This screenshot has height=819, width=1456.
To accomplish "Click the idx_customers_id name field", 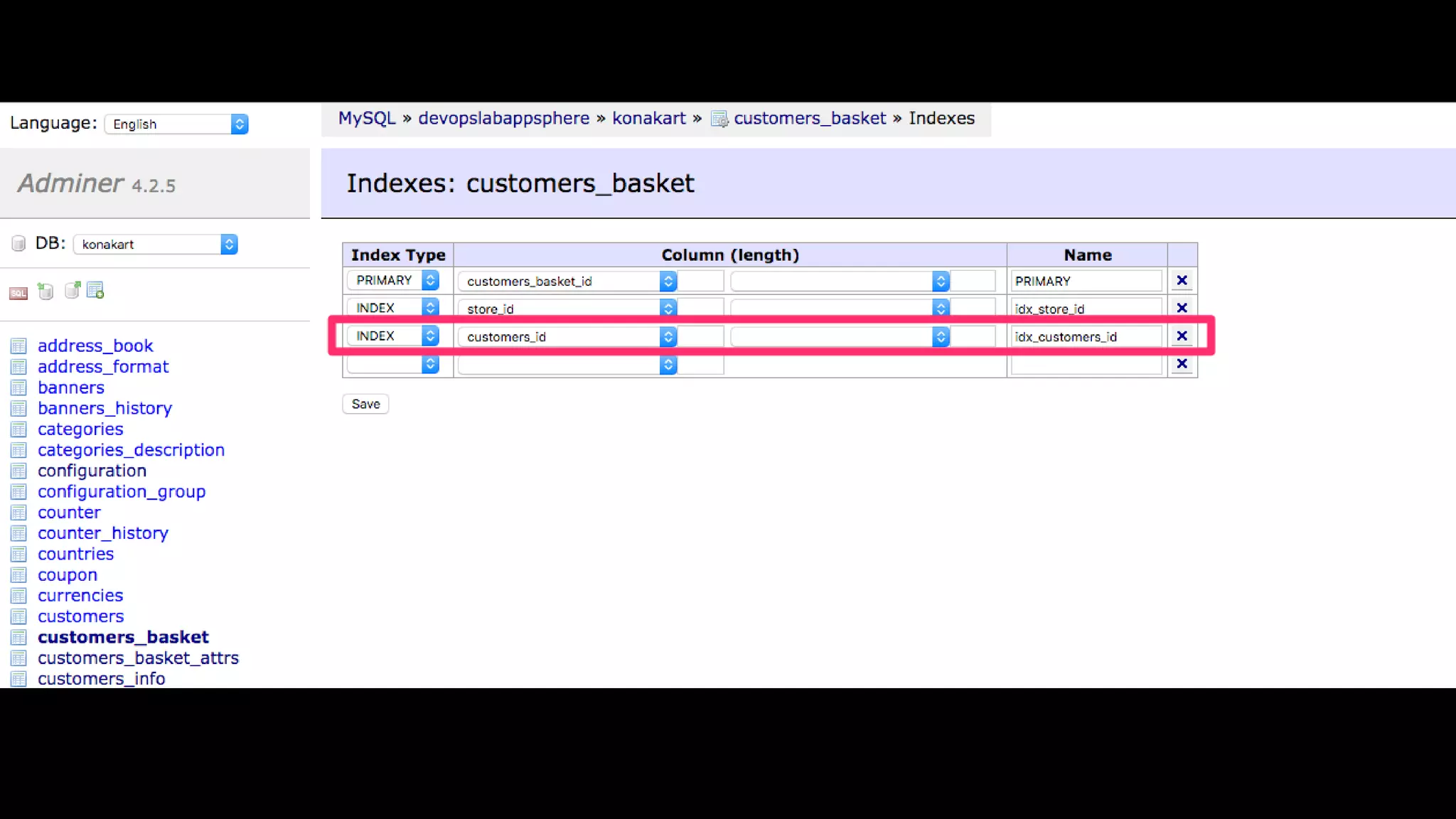I will [1086, 337].
